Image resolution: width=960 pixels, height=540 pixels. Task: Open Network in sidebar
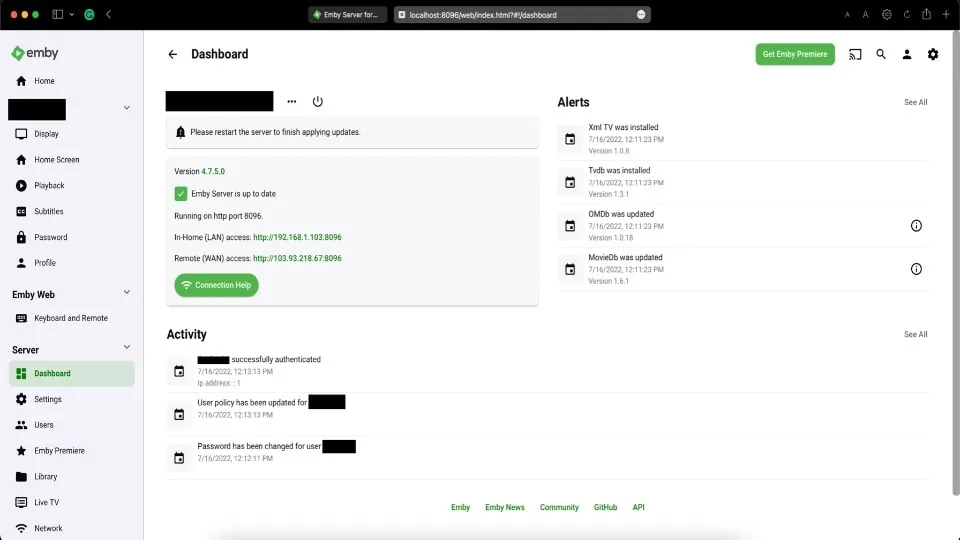pos(72,528)
